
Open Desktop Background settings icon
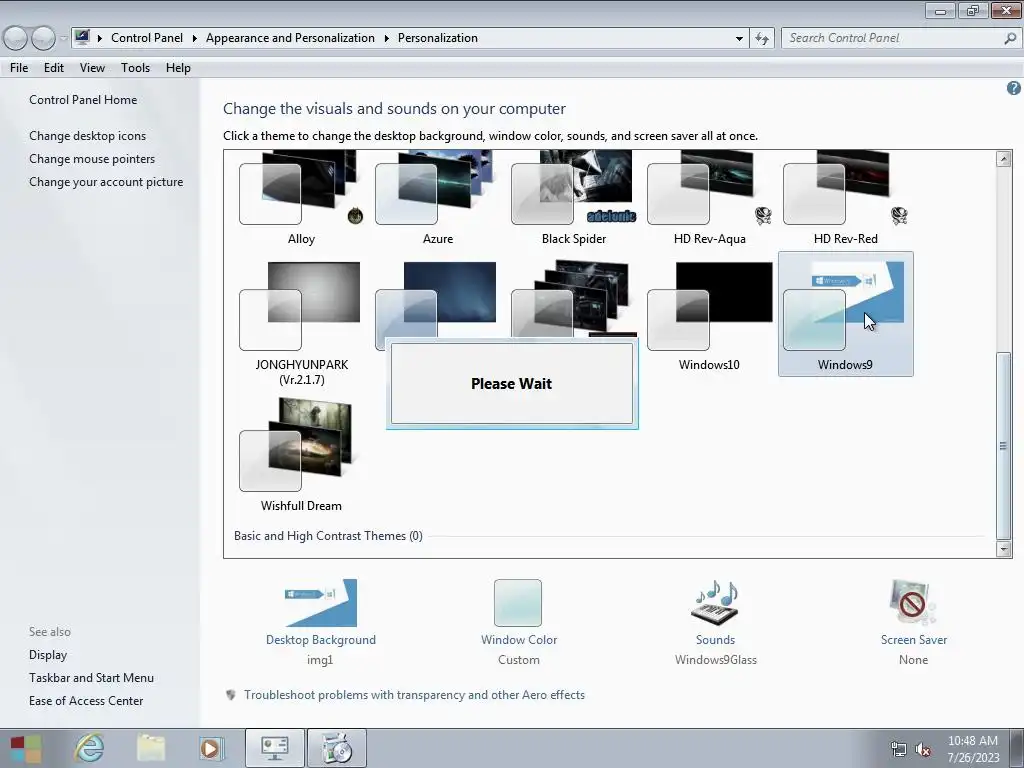[x=321, y=603]
